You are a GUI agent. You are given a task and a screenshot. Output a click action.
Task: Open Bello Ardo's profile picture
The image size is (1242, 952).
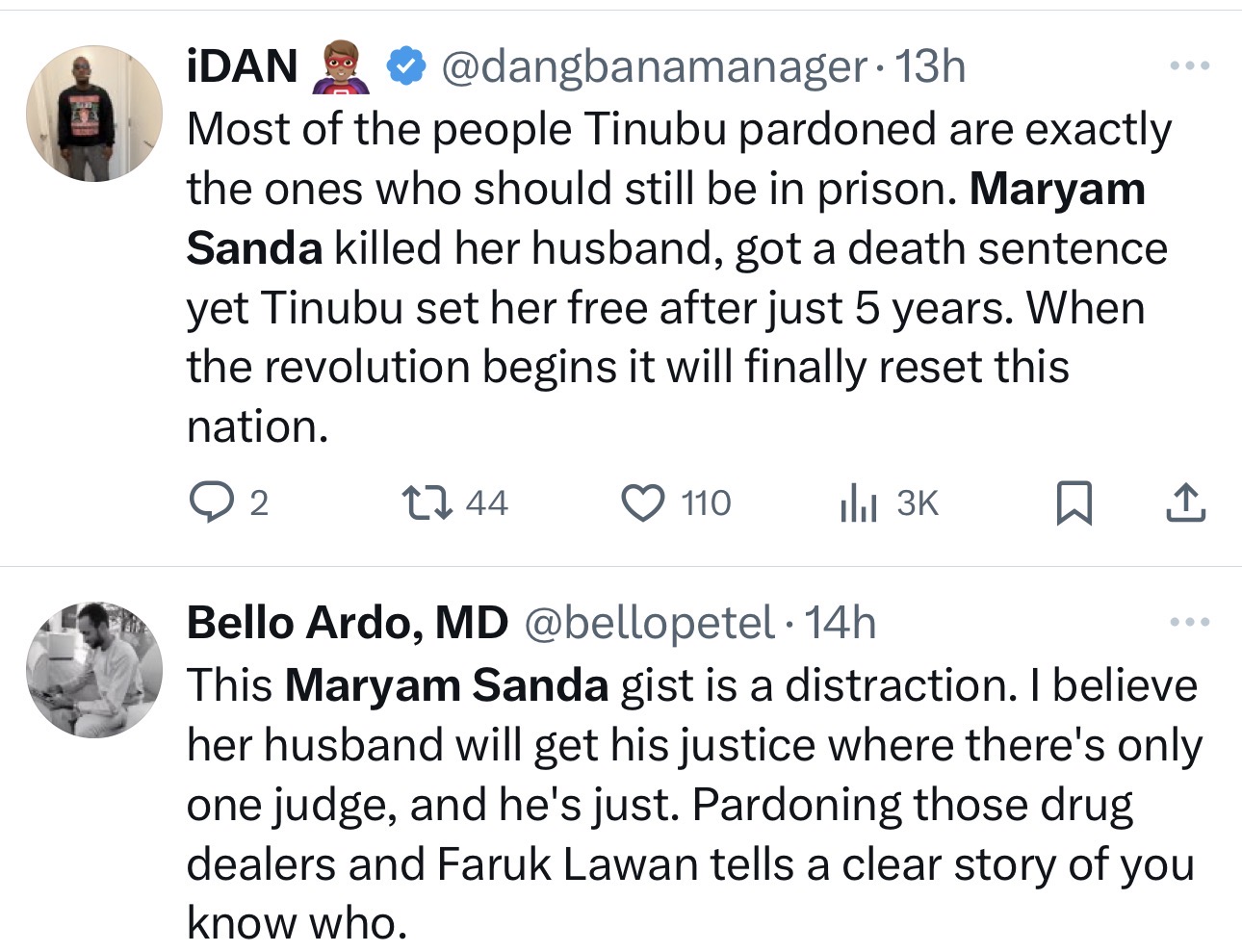coord(94,670)
